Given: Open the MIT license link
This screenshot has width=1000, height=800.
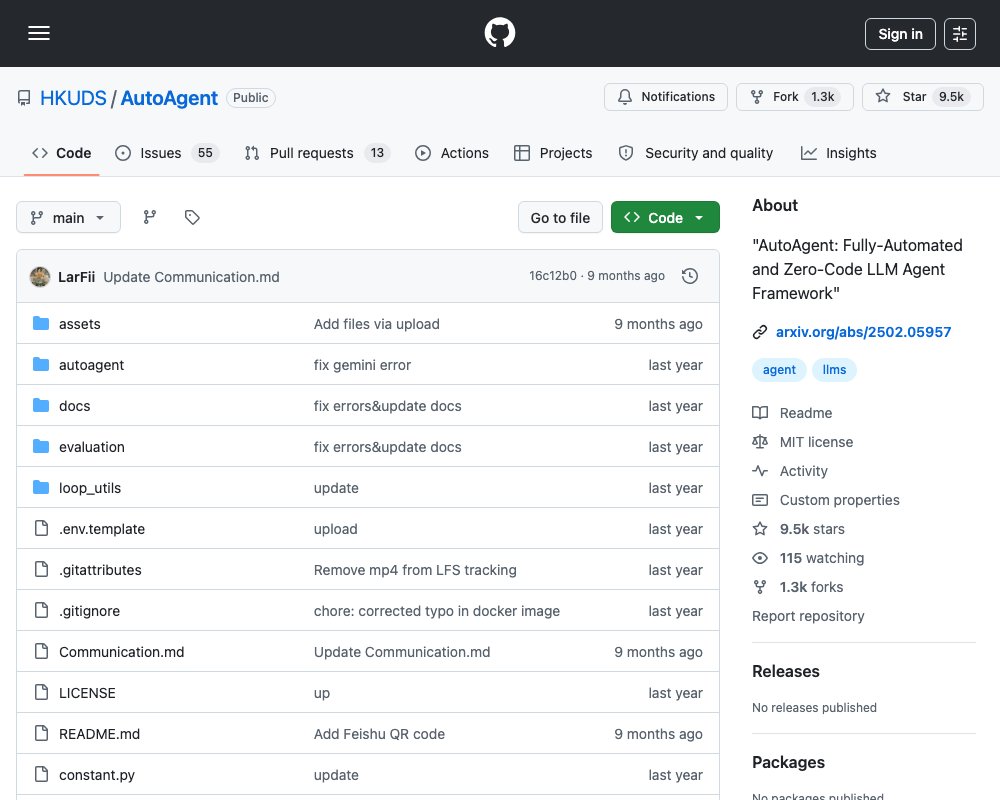Looking at the screenshot, I should (802, 442).
